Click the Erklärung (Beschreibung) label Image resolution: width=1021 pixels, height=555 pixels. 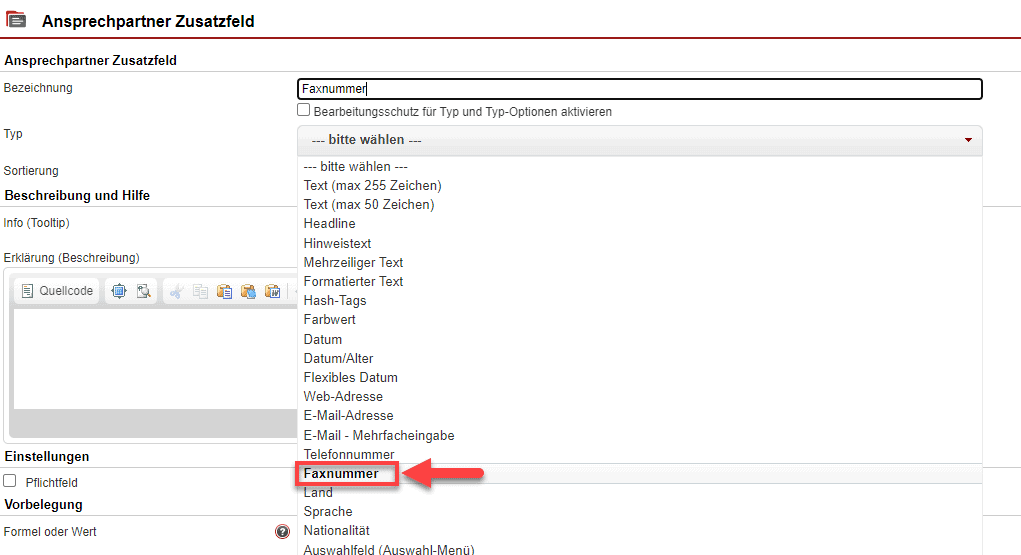(71, 258)
